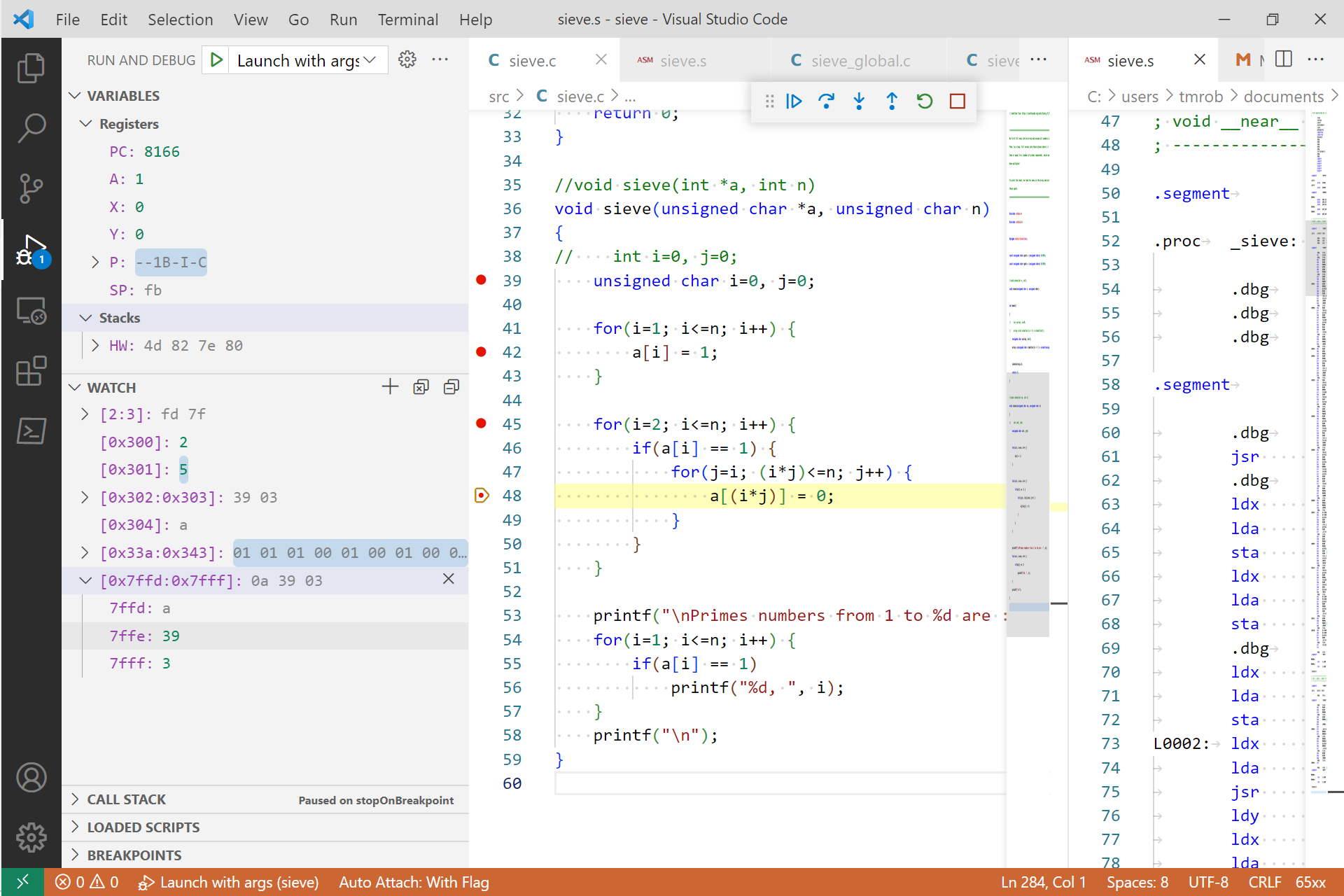Click 'Ln 284, Col 1' in status bar
The image size is (1344, 896).
[x=1044, y=882]
